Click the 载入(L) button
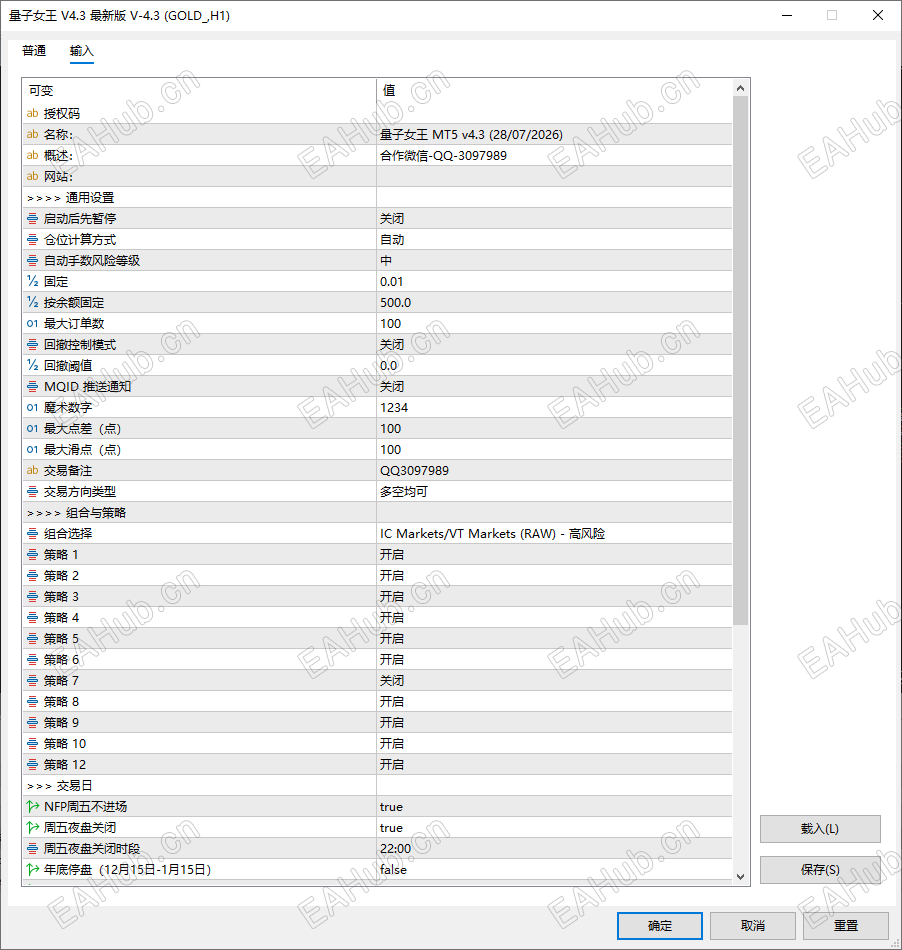The width and height of the screenshot is (902, 950). click(x=820, y=829)
